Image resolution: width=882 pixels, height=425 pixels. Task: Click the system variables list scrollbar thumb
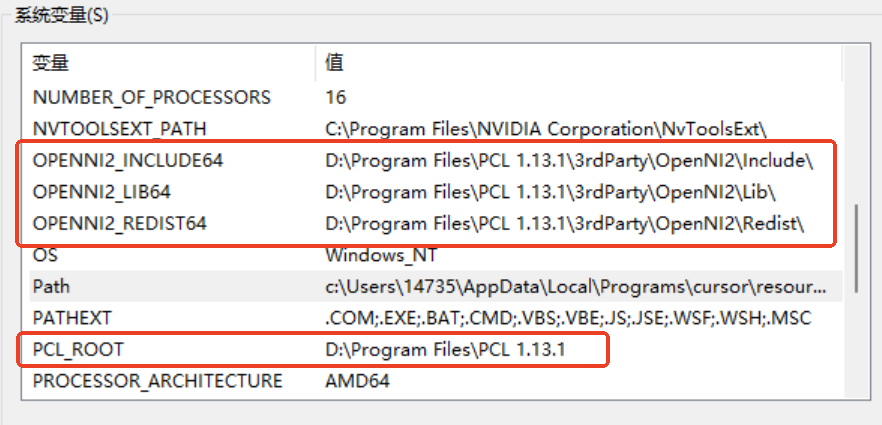[x=856, y=248]
